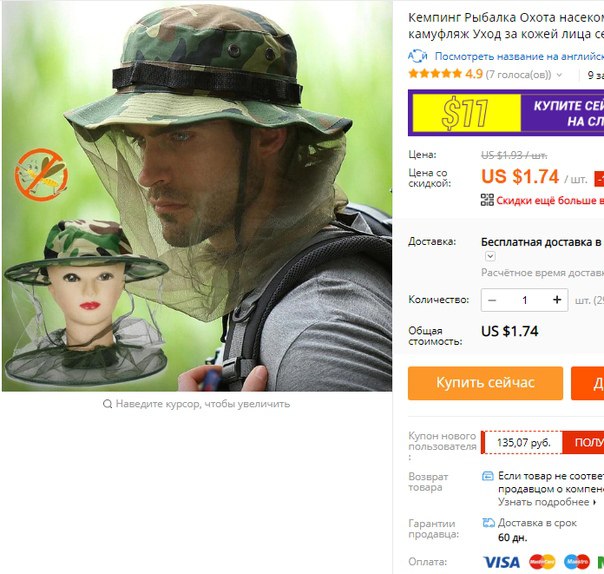Expand 'Узнать подробнее' arrow link
Screen dimensions: 604x574
[x=595, y=502]
